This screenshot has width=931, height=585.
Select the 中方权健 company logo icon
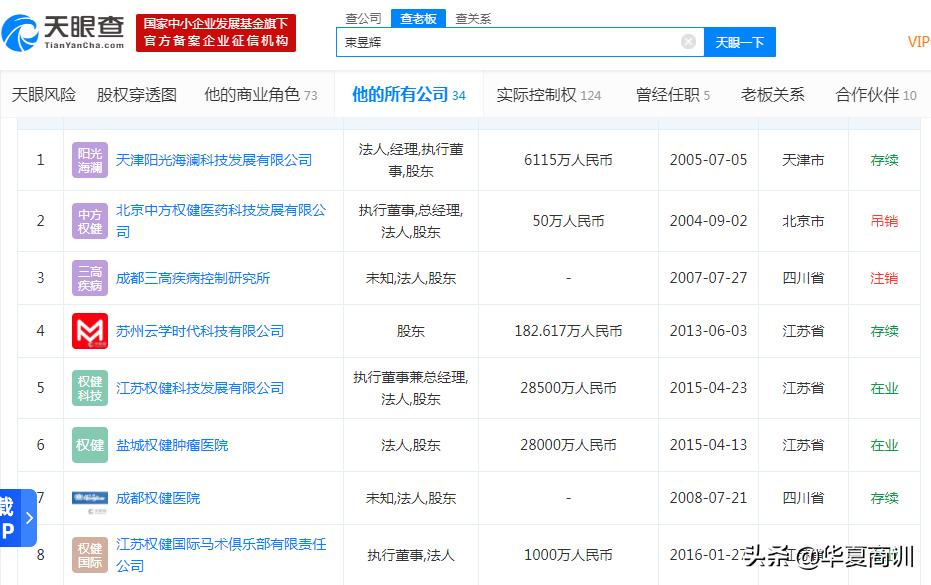(89, 221)
